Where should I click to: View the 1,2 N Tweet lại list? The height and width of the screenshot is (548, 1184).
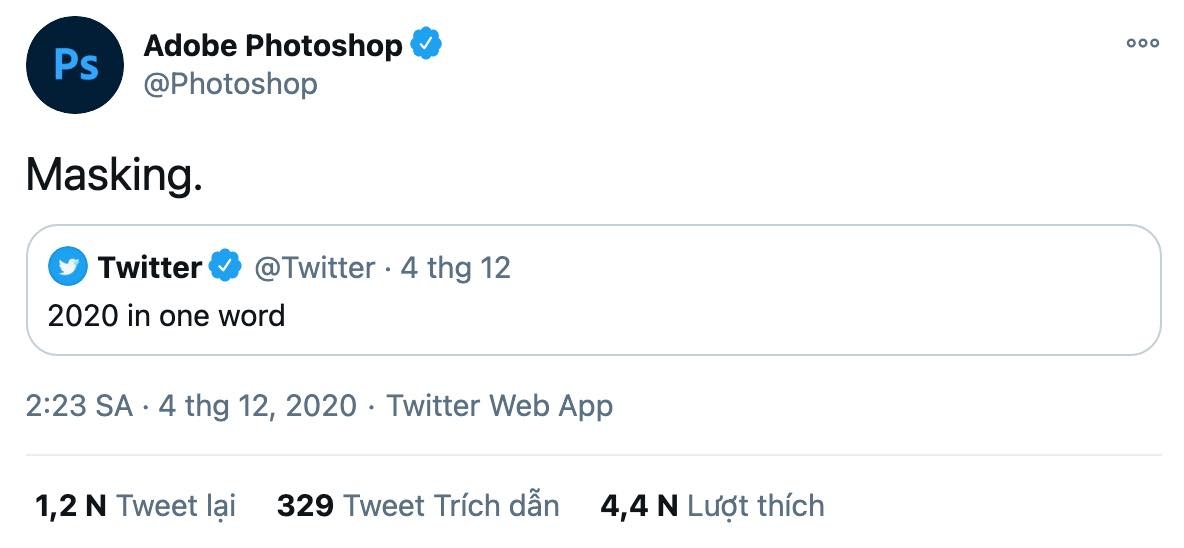135,505
